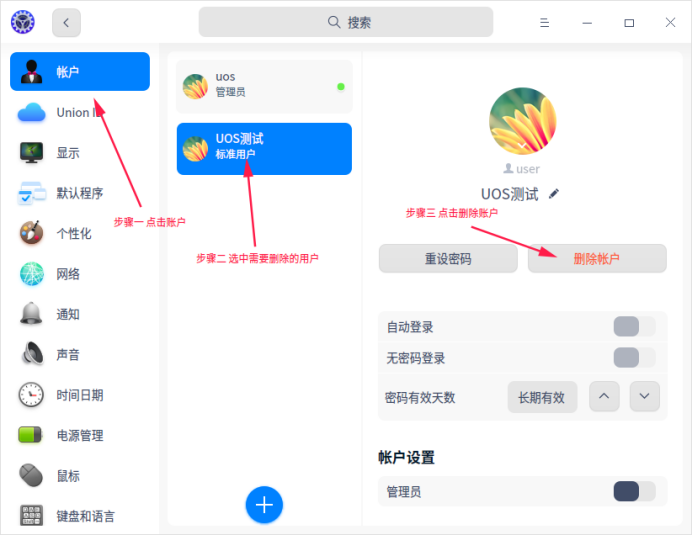
Task: Click the 搜索 search box
Action: point(346,22)
